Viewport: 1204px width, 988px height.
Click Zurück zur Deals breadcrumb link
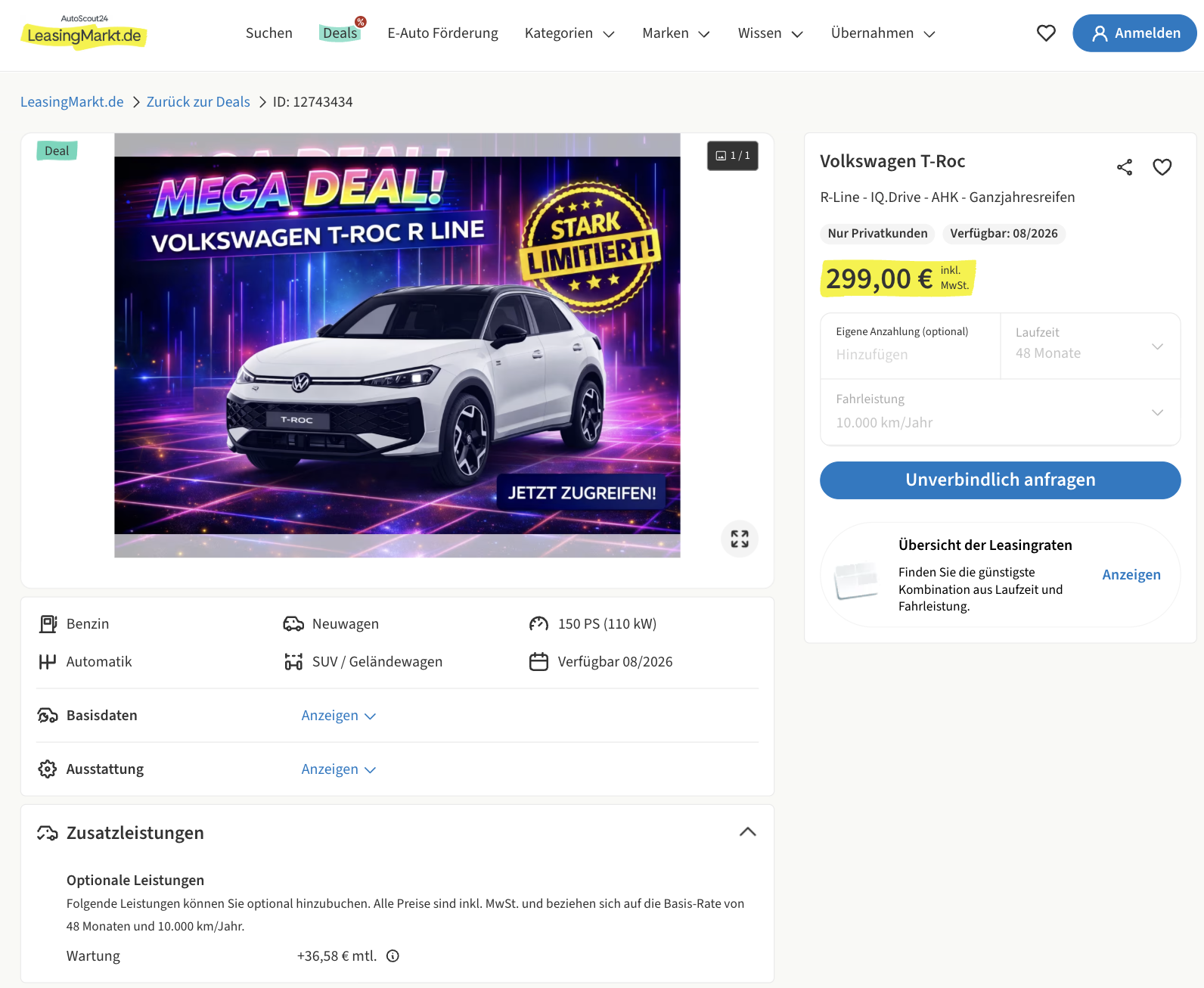[198, 102]
